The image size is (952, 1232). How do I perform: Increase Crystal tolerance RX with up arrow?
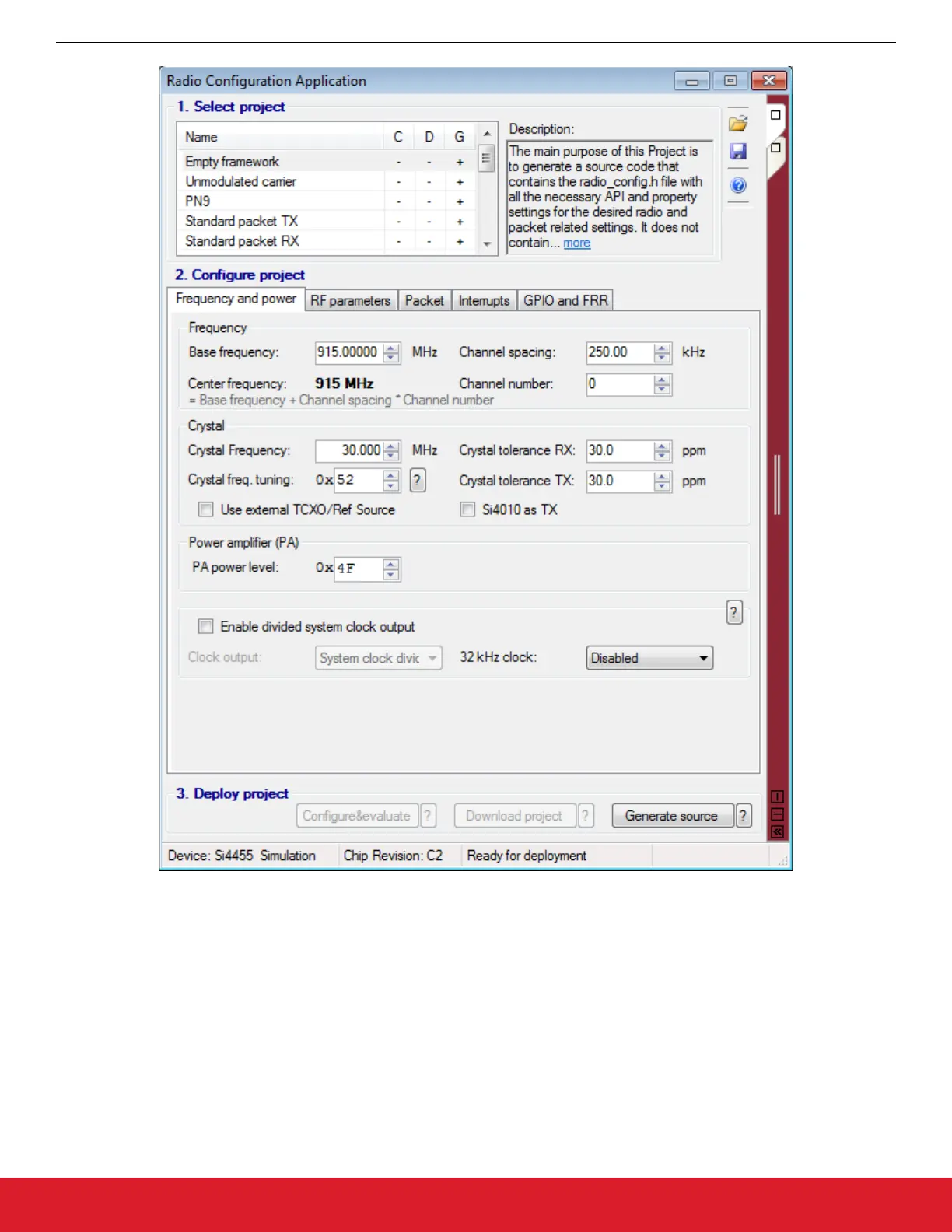662,446
